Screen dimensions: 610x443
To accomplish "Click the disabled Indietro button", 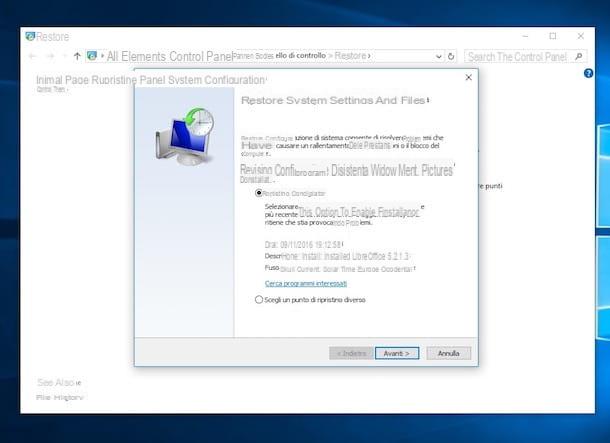I will (351, 353).
